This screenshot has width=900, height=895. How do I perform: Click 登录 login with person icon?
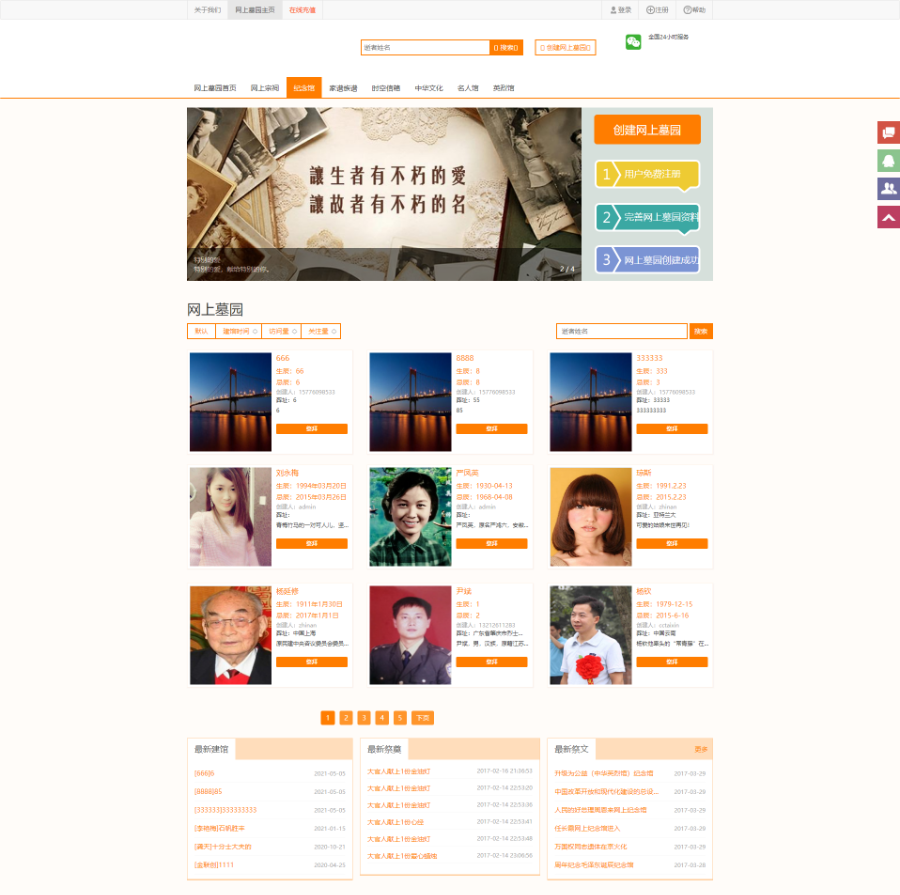point(620,10)
